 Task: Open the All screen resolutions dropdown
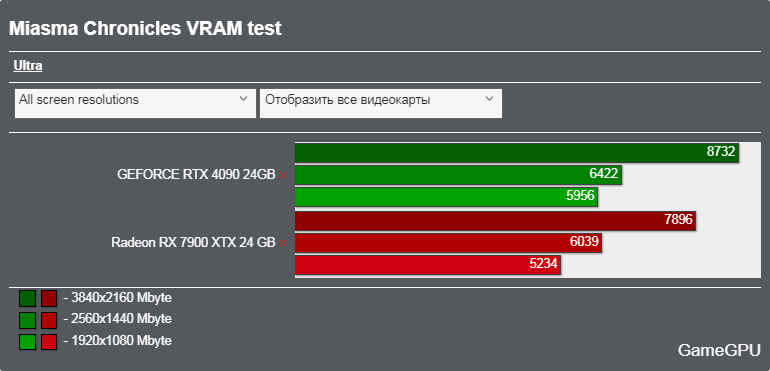click(136, 103)
